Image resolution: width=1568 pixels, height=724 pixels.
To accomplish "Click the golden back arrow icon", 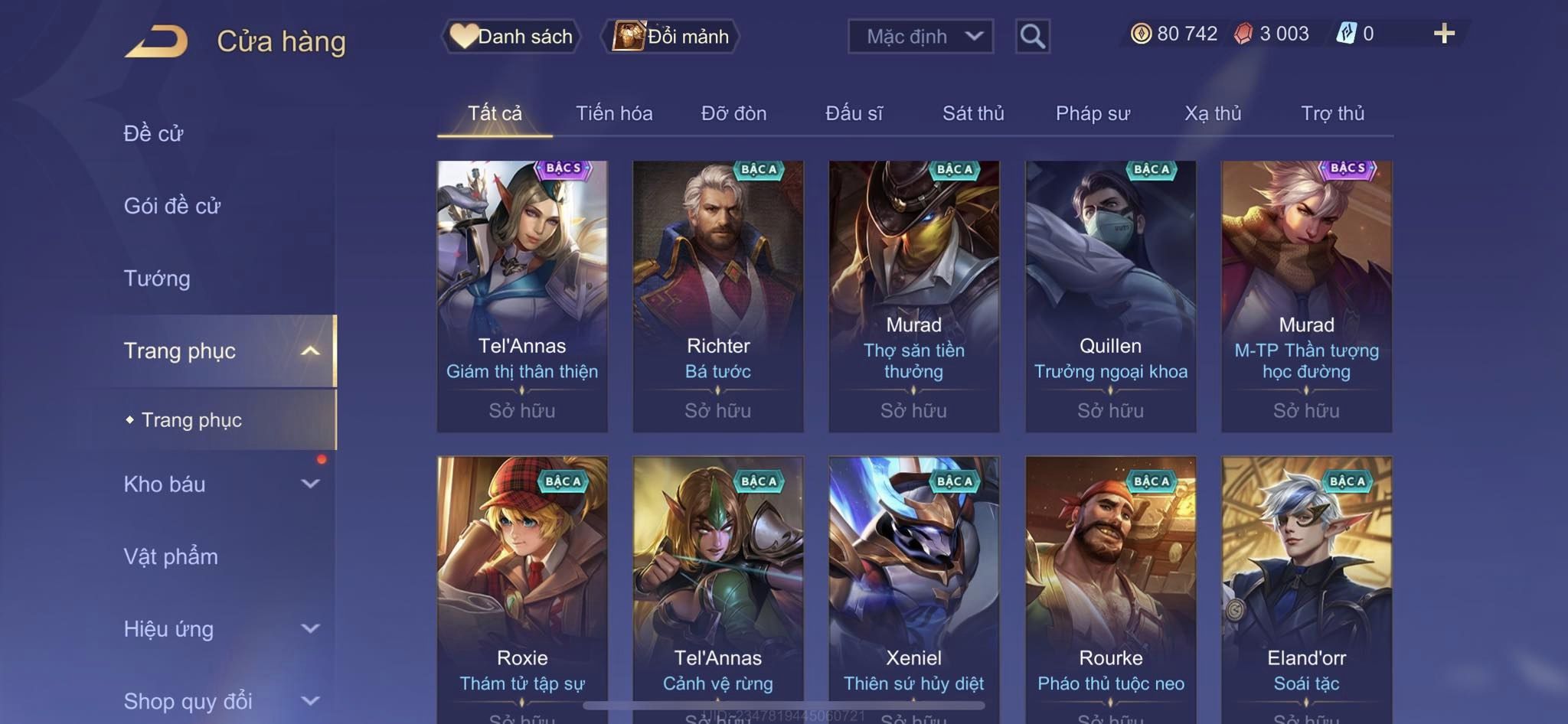I will pyautogui.click(x=156, y=41).
